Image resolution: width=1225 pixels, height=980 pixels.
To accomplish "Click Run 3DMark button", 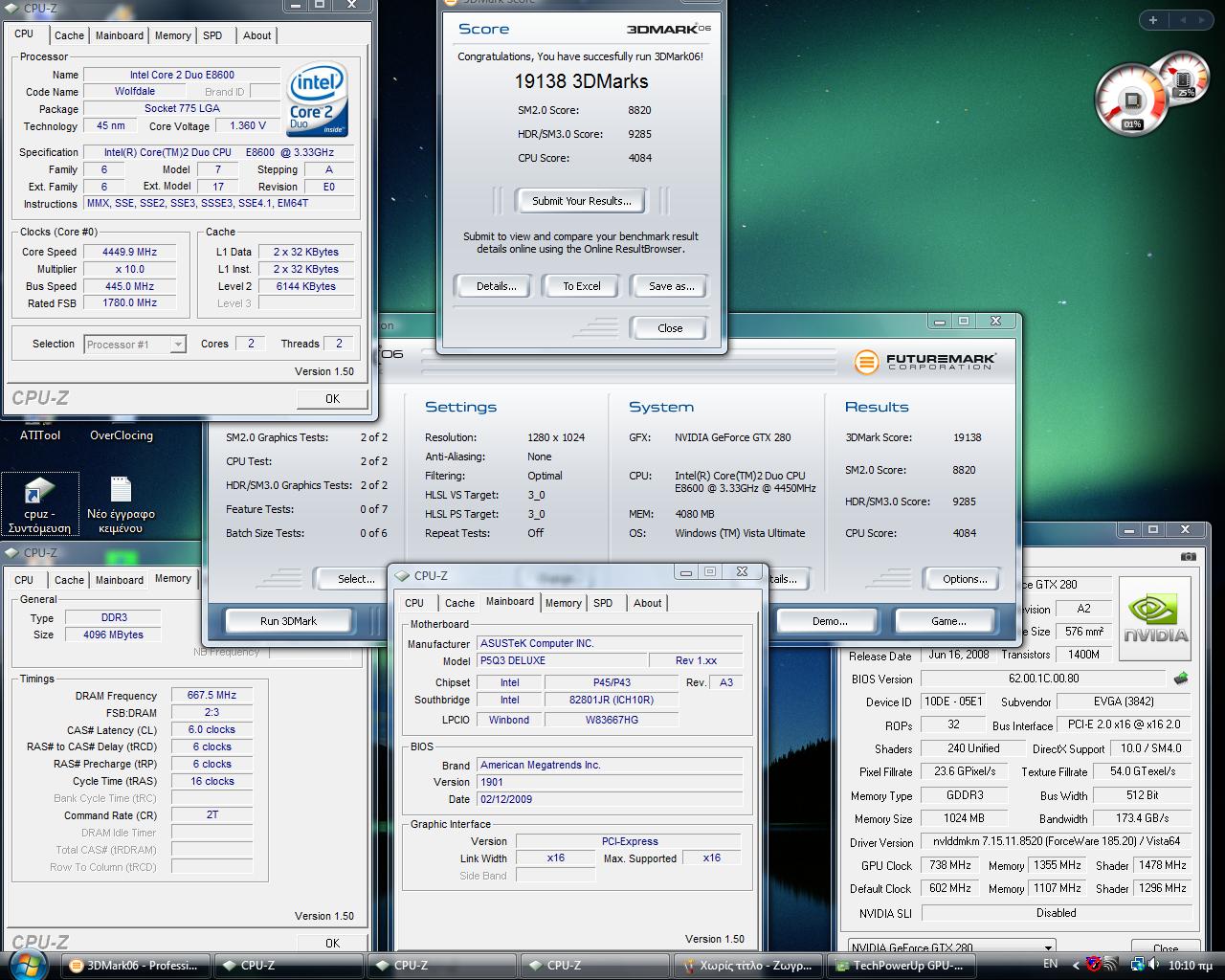I will click(289, 621).
